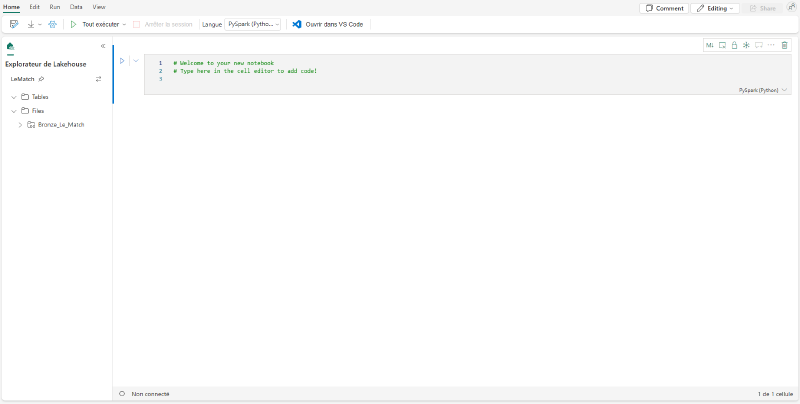The height and width of the screenshot is (404, 800).
Task: Click the Arrêter la session stop button
Action: [x=162, y=24]
